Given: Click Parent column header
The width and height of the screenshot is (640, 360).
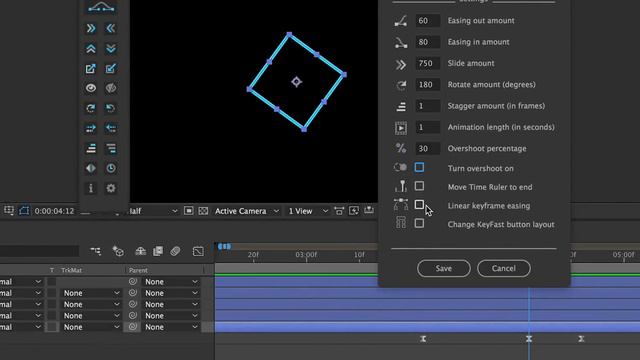Looking at the screenshot, I should click(x=138, y=270).
